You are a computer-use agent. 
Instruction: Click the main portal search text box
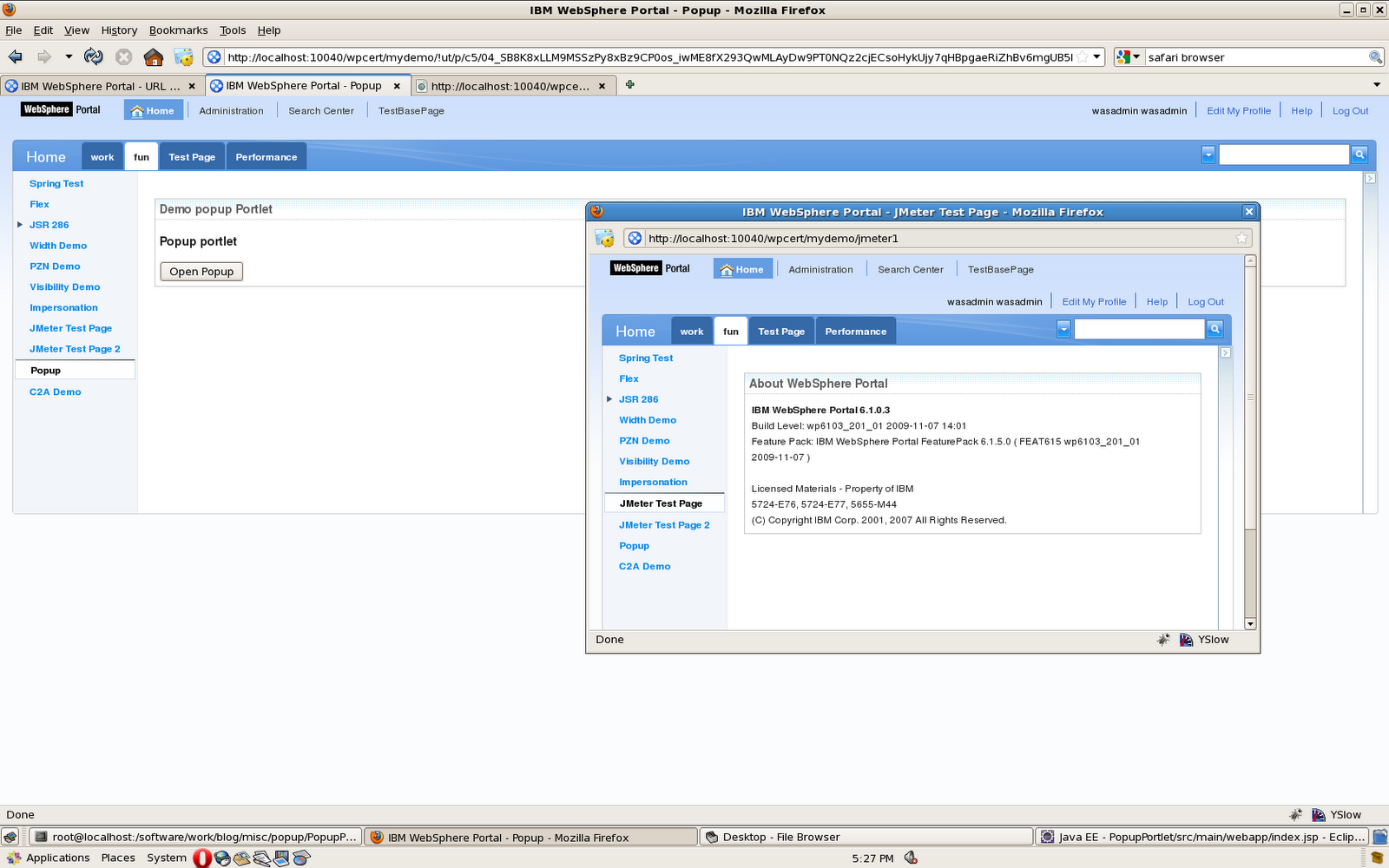[x=1284, y=155]
